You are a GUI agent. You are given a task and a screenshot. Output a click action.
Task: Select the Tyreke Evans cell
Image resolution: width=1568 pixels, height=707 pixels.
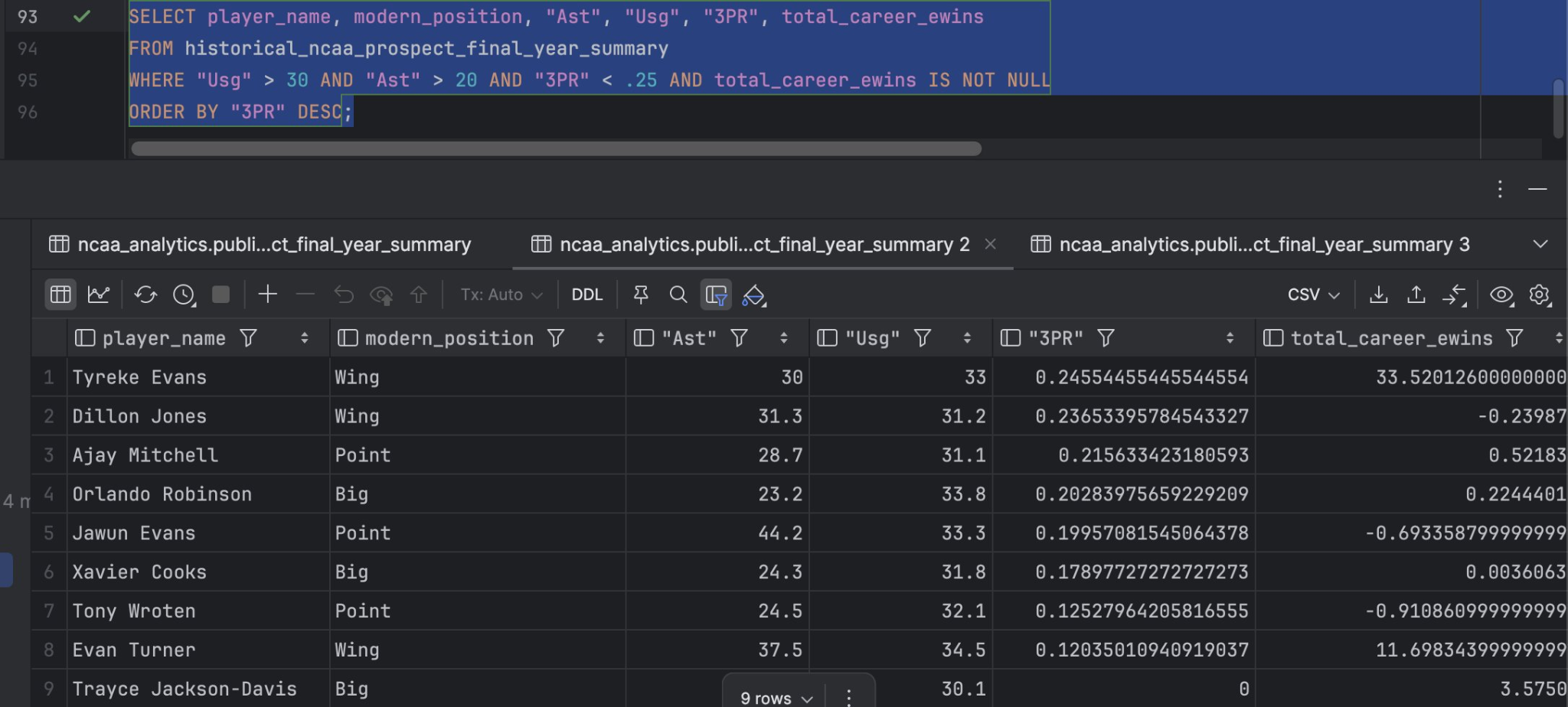198,377
